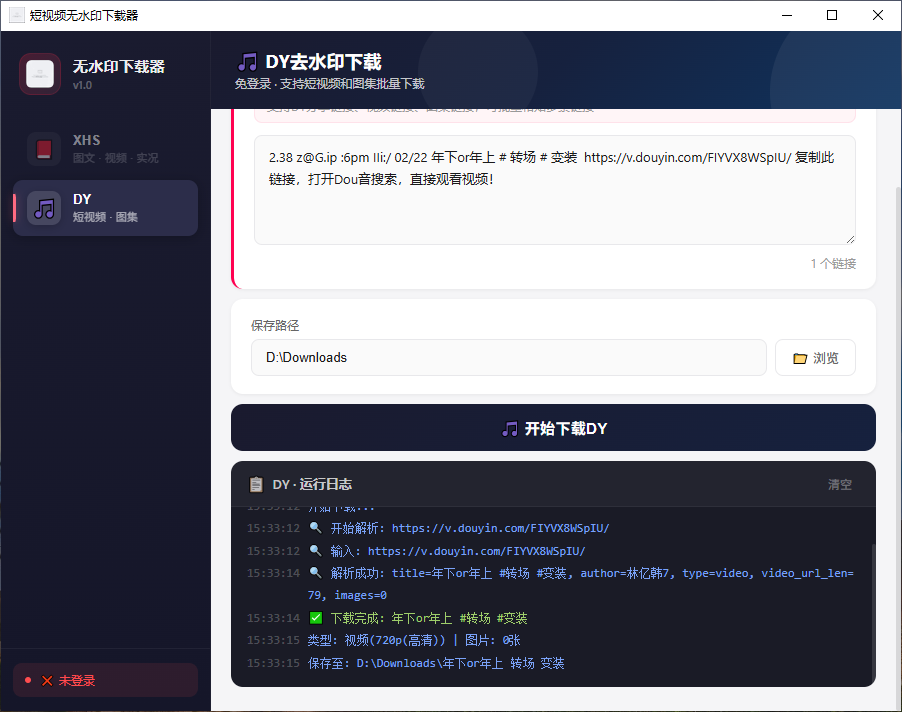Select the DY 短视频·图集 tab
Screen dimensions: 902x712
pyautogui.click(x=105, y=208)
